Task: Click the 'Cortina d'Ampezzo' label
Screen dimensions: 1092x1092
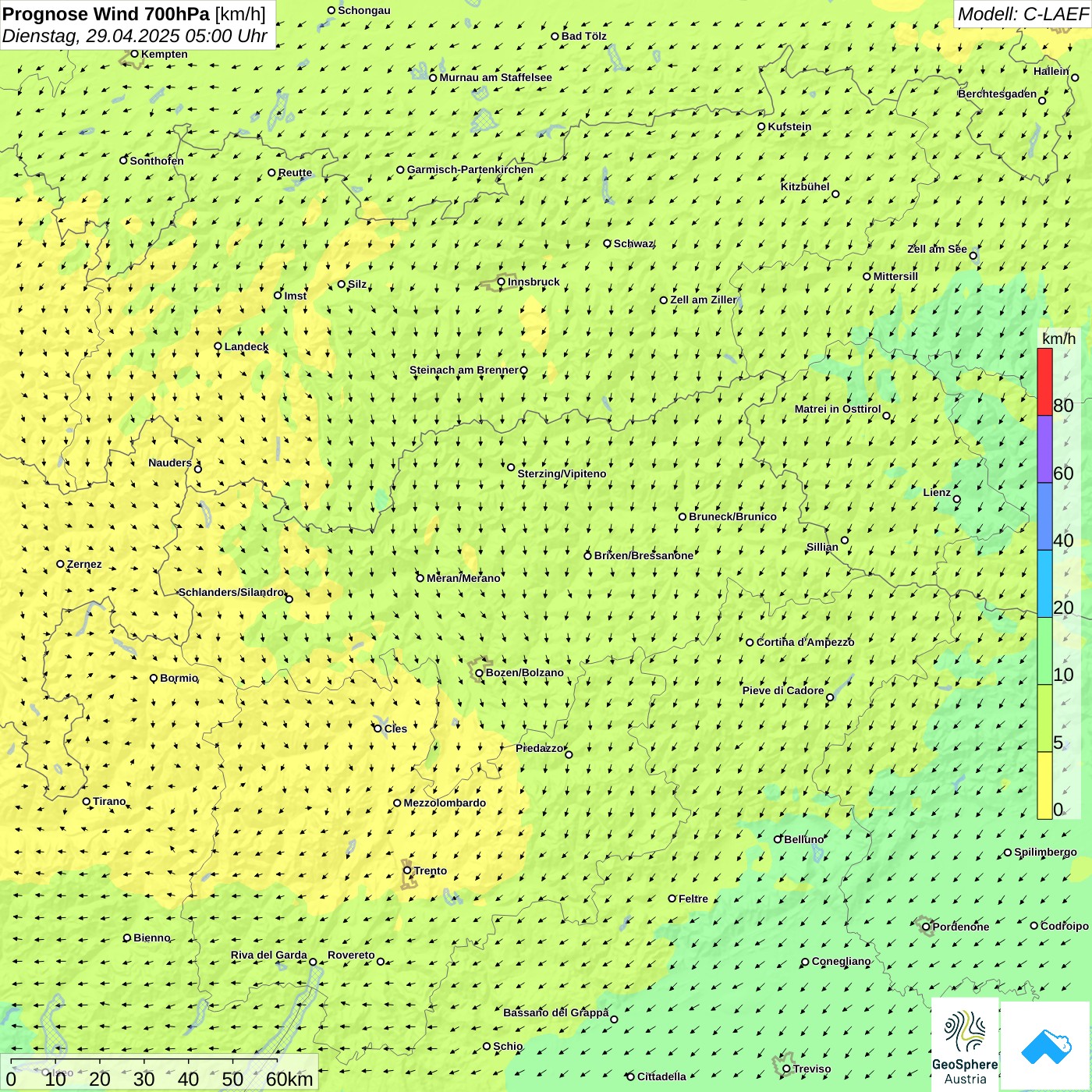Action: tap(805, 642)
